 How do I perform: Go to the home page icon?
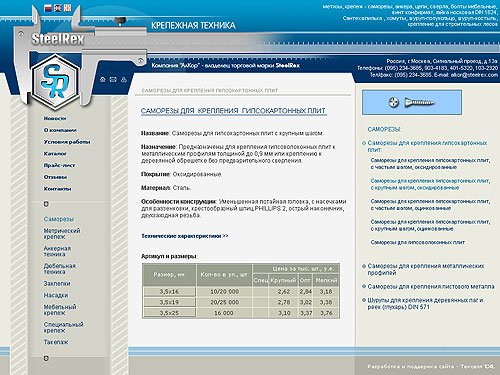103,79
